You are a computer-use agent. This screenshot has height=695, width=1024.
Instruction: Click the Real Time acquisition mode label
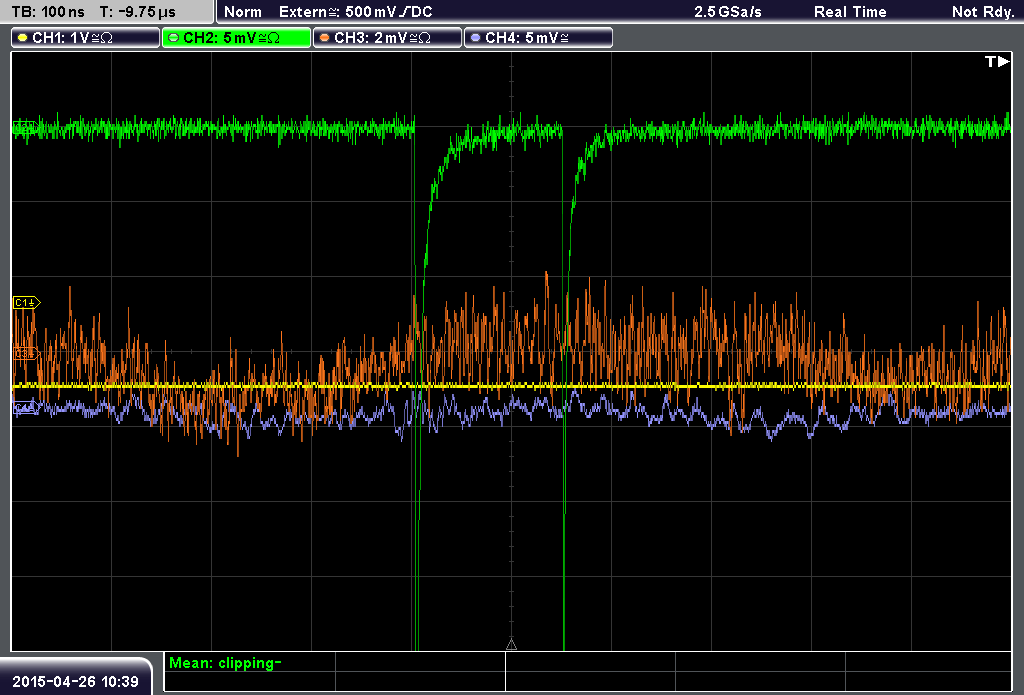(x=850, y=12)
